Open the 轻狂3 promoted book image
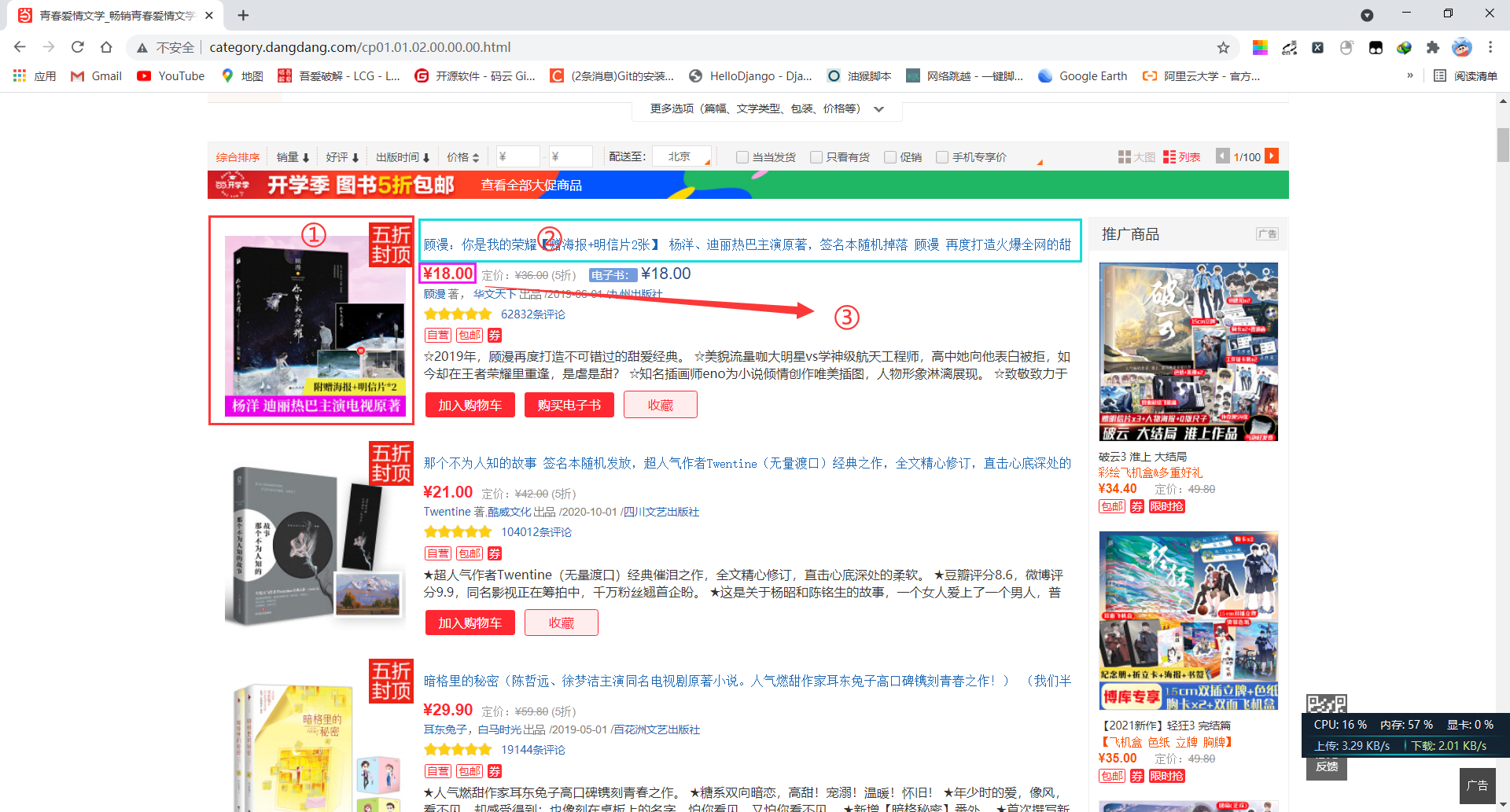Image resolution: width=1510 pixels, height=812 pixels. coord(1188,621)
